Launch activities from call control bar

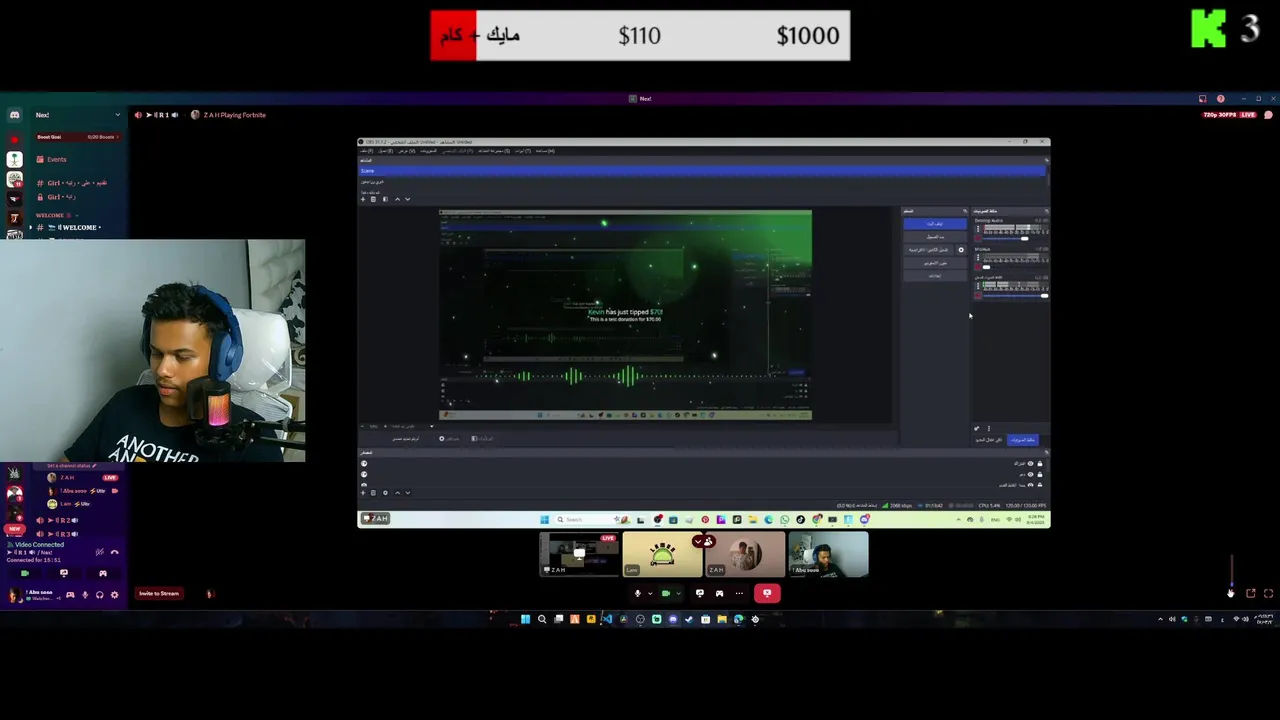click(x=720, y=593)
